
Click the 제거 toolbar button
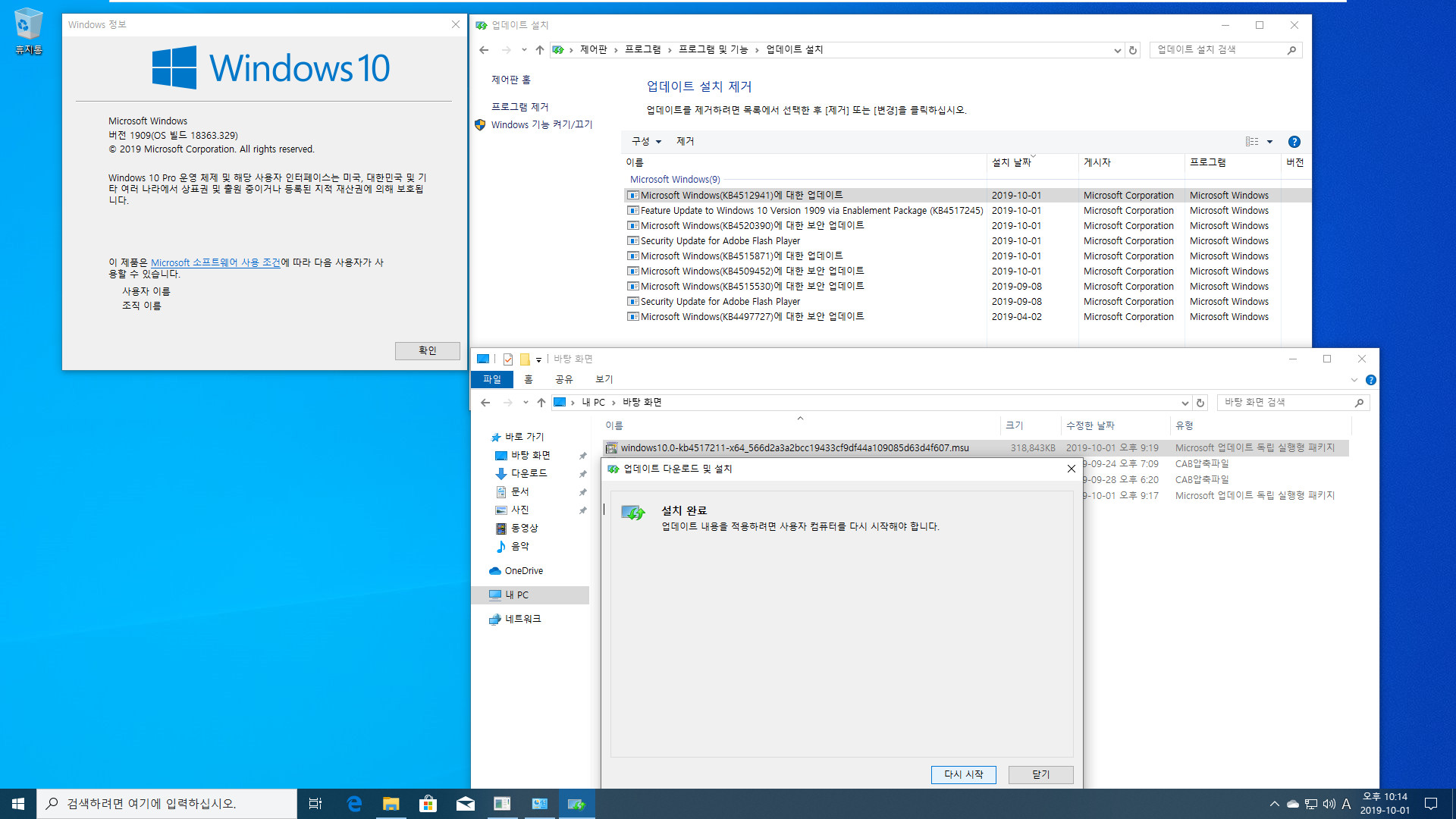tap(685, 142)
